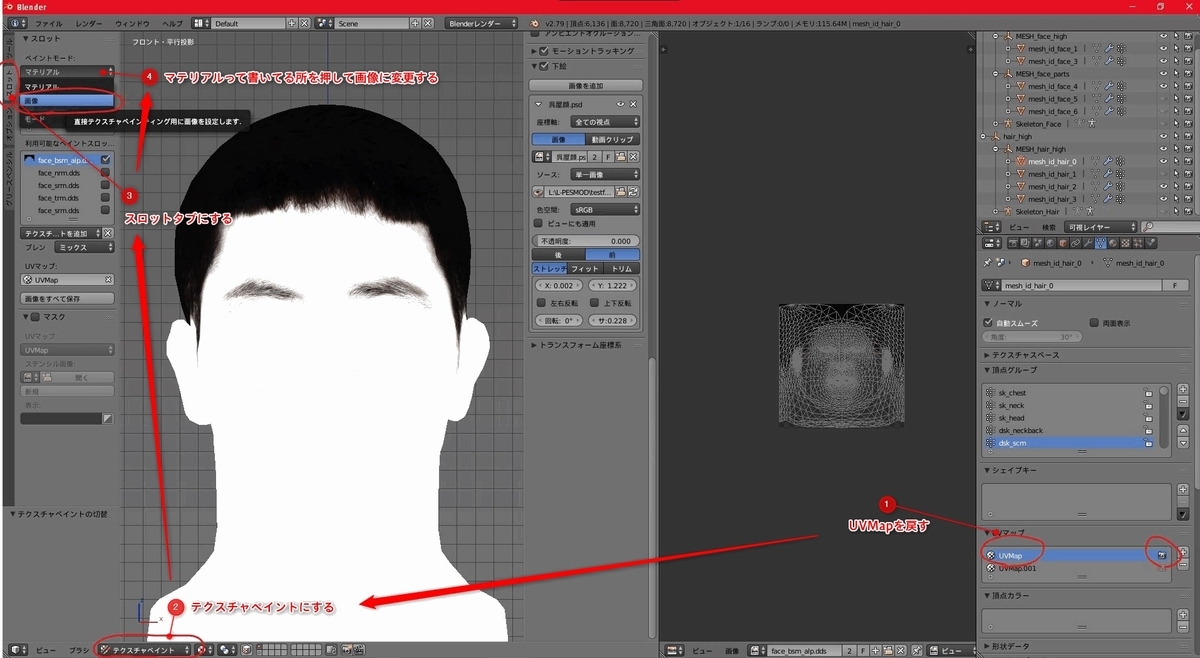Select the 動画クリップ button
Viewport: 1200px width, 658px height.
[x=612, y=139]
